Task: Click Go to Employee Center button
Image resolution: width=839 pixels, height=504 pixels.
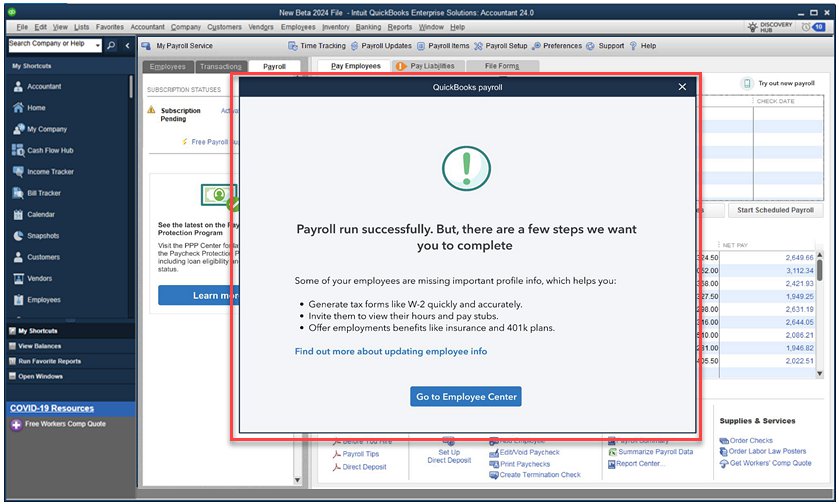Action: click(466, 397)
